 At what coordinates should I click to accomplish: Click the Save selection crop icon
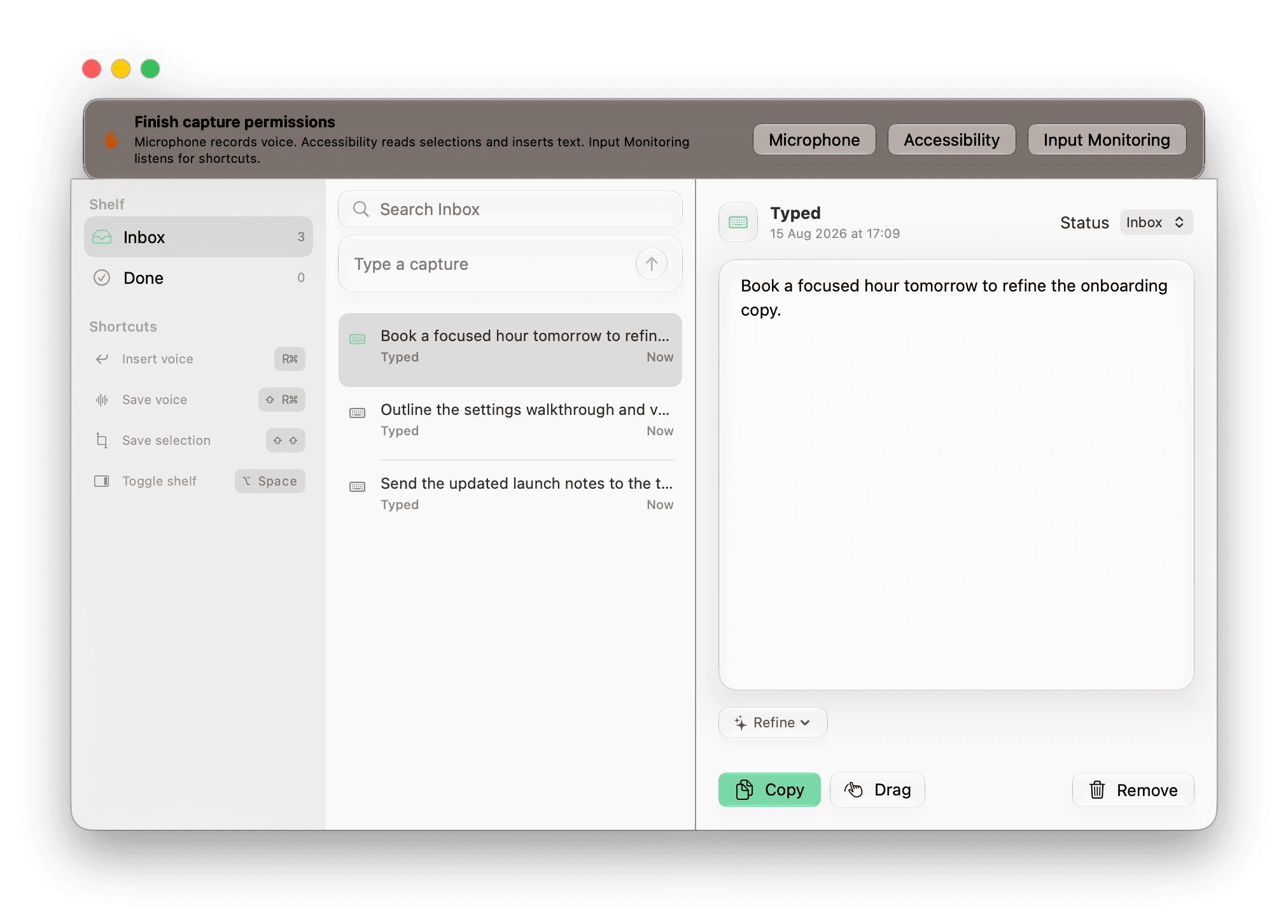pos(102,440)
